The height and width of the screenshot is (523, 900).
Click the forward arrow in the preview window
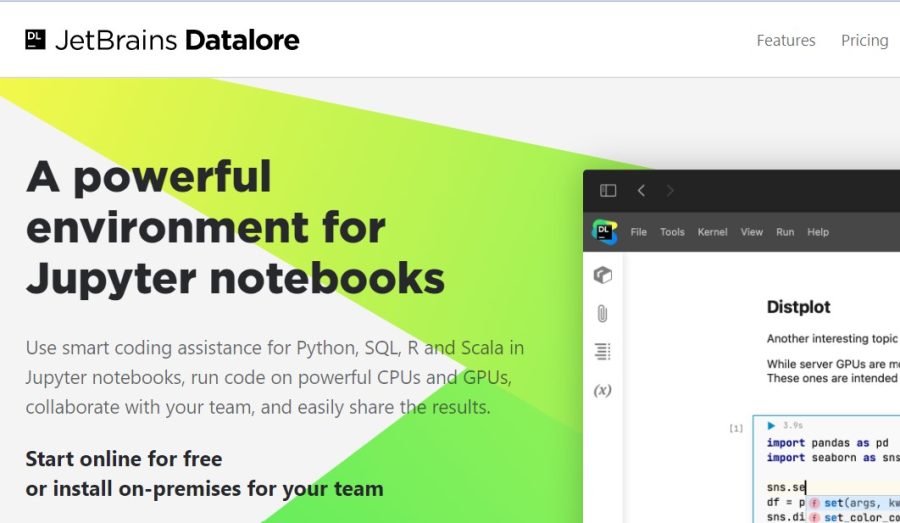(670, 191)
